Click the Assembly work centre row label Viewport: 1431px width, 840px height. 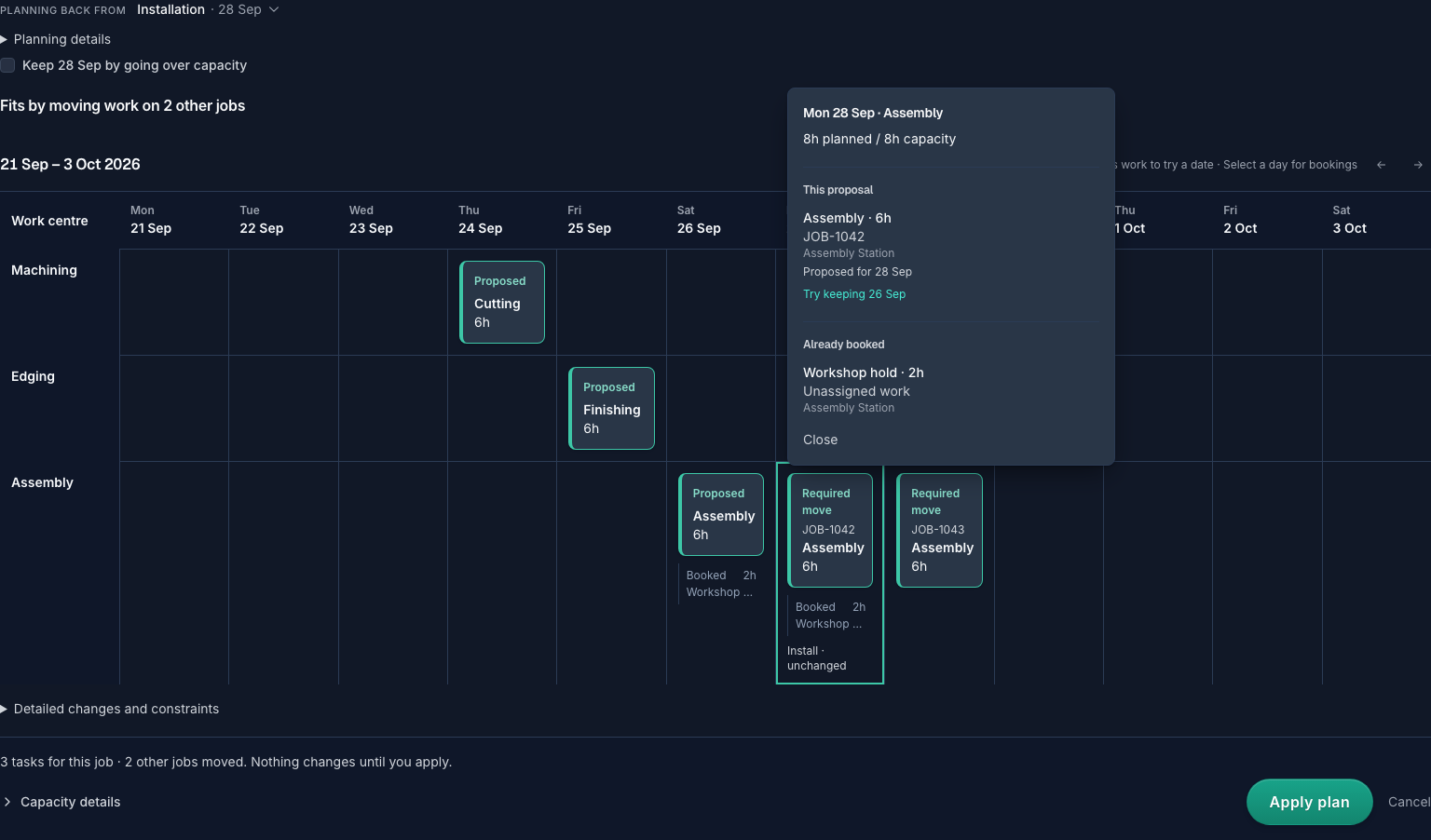pyautogui.click(x=42, y=482)
